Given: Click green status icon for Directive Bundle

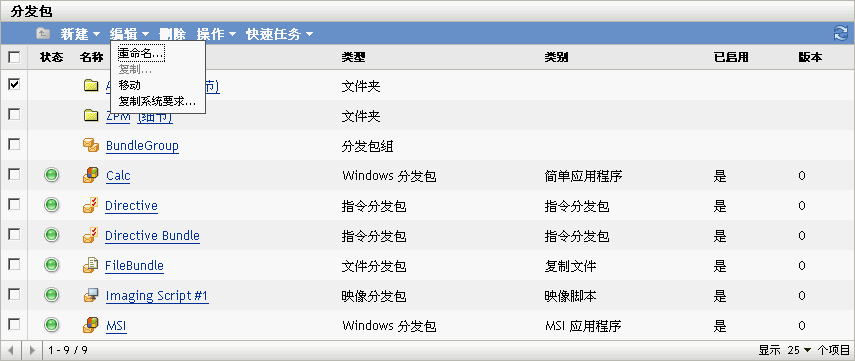Looking at the screenshot, I should 51,235.
